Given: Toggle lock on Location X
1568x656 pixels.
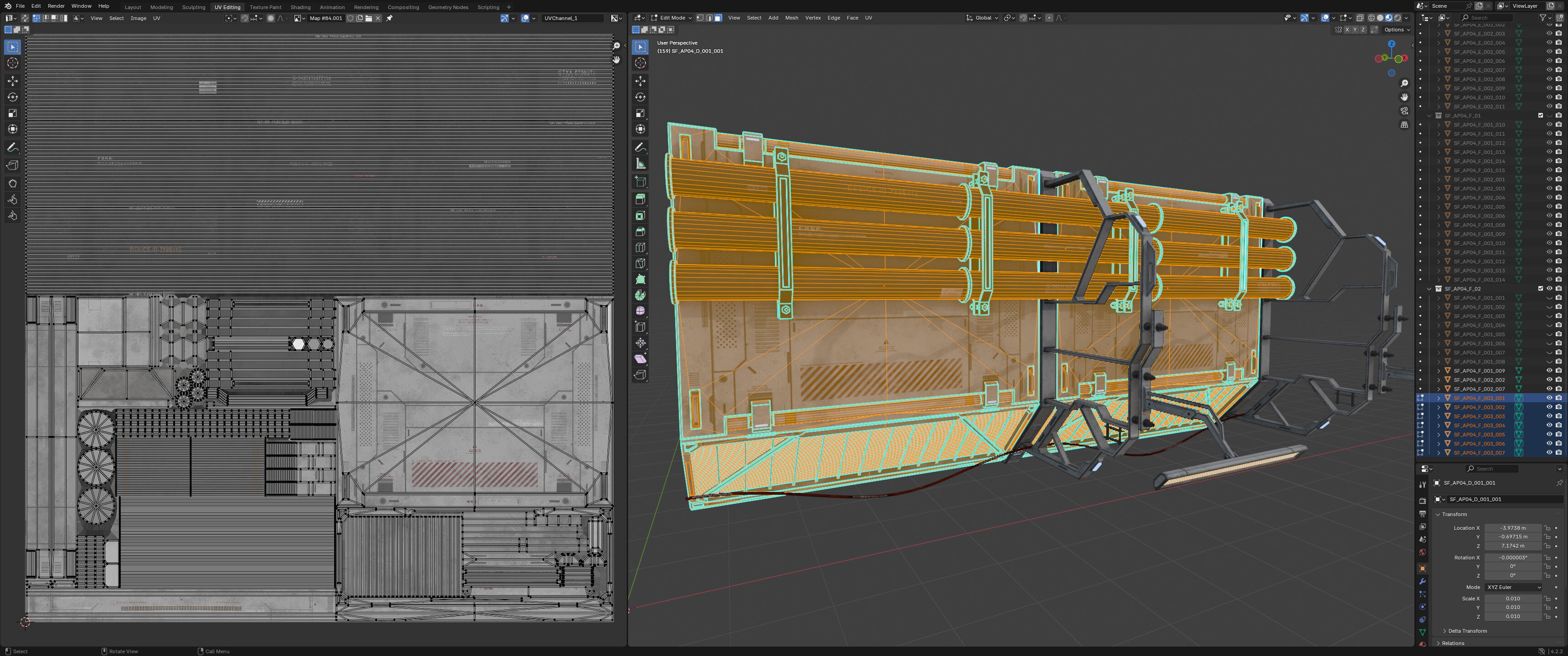Looking at the screenshot, I should (x=1547, y=528).
